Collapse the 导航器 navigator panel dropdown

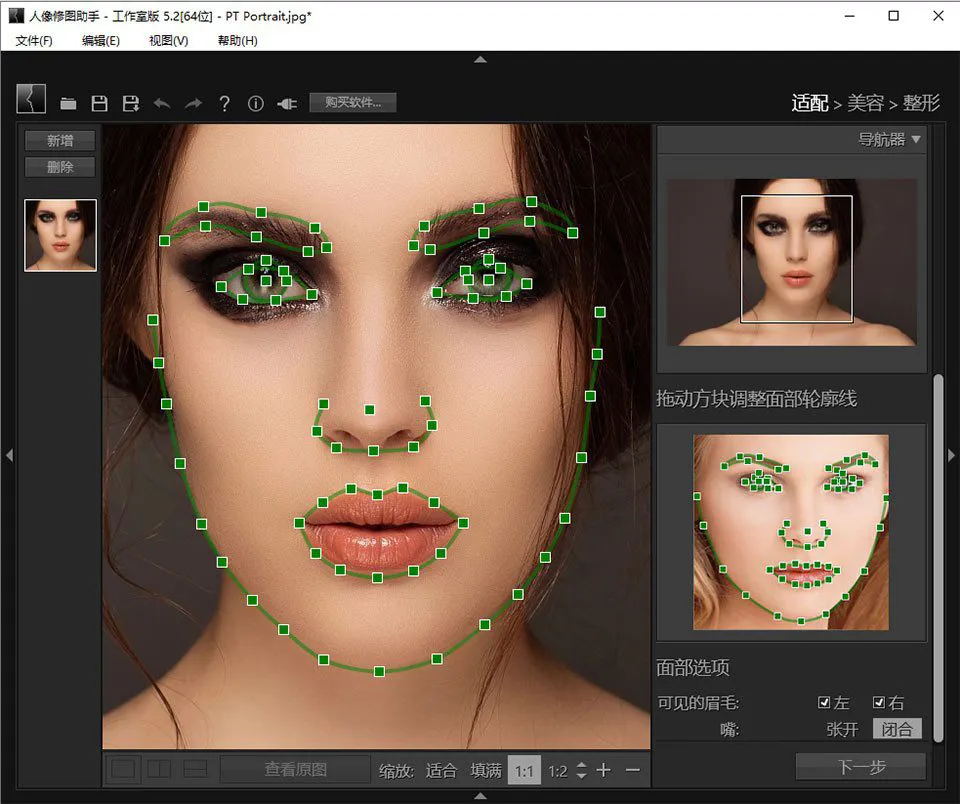916,139
